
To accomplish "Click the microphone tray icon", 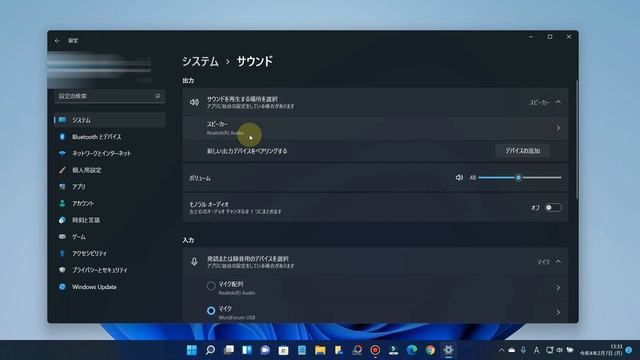I will [523, 350].
